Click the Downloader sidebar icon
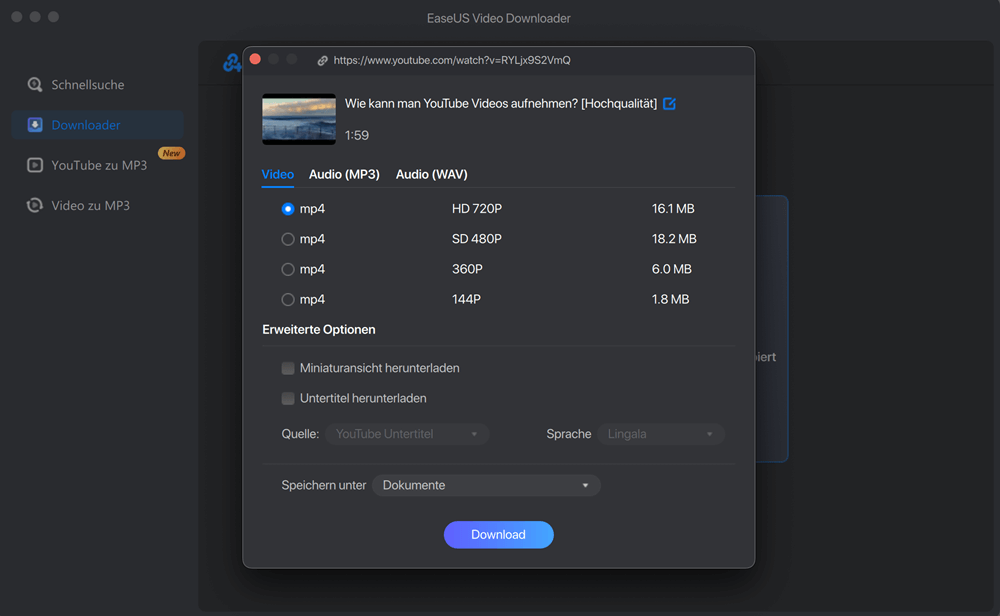This screenshot has height=616, width=1000. pos(35,125)
